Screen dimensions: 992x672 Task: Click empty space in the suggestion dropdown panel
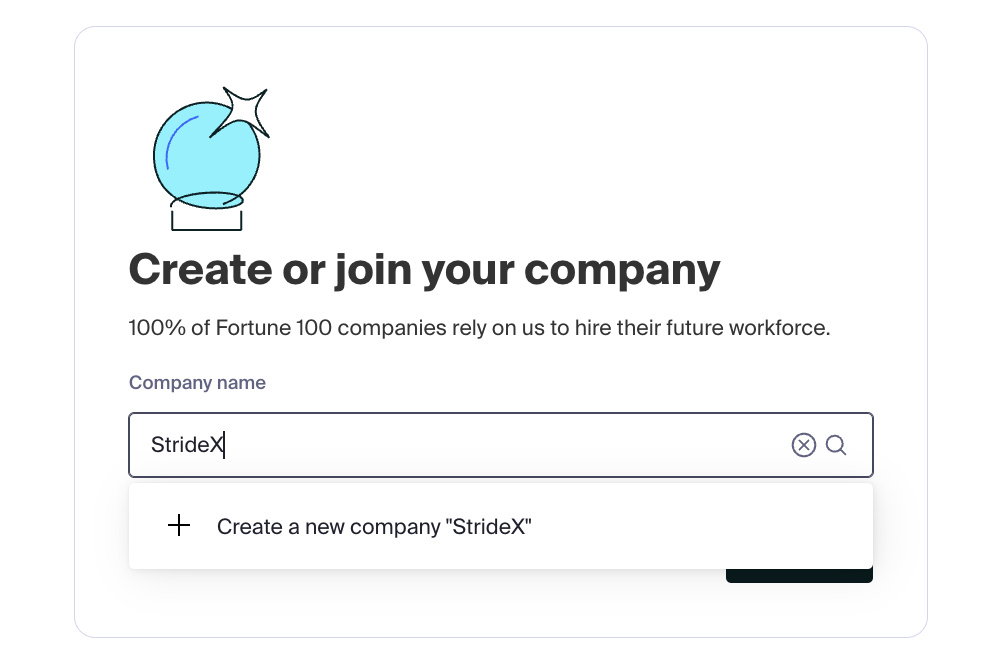tap(700, 527)
